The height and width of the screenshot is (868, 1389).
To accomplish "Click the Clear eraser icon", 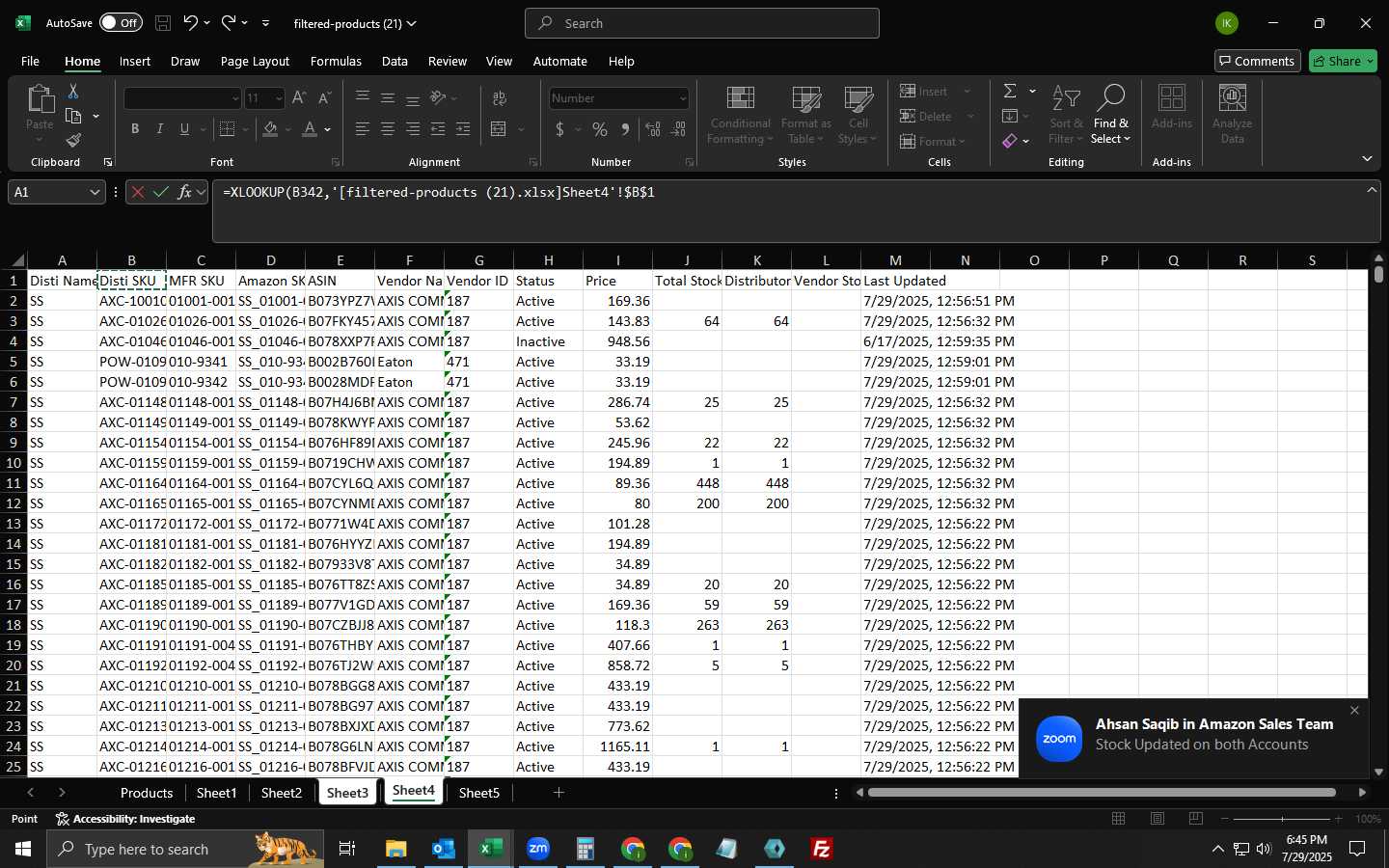I will (1009, 141).
